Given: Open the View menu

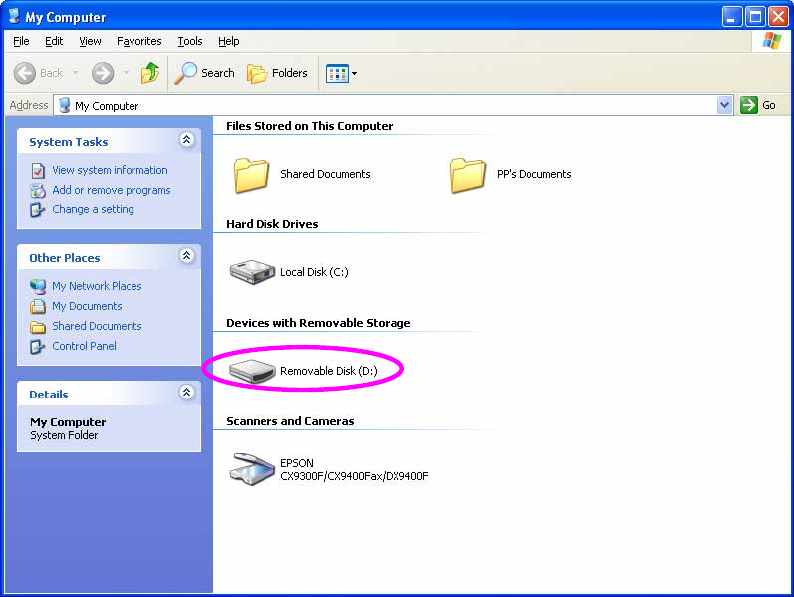Looking at the screenshot, I should click(x=90, y=41).
